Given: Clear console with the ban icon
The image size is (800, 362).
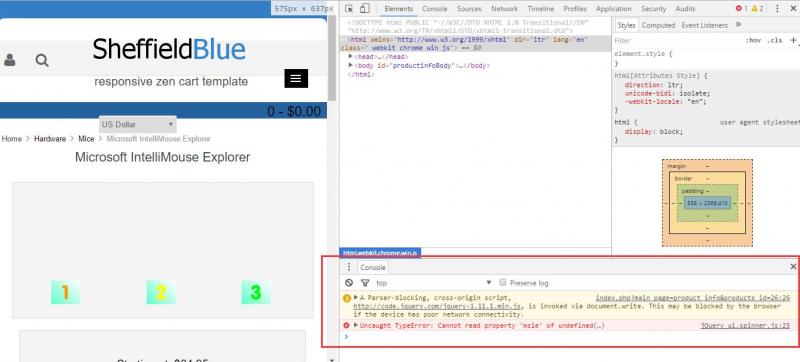Looking at the screenshot, I should (x=349, y=282).
